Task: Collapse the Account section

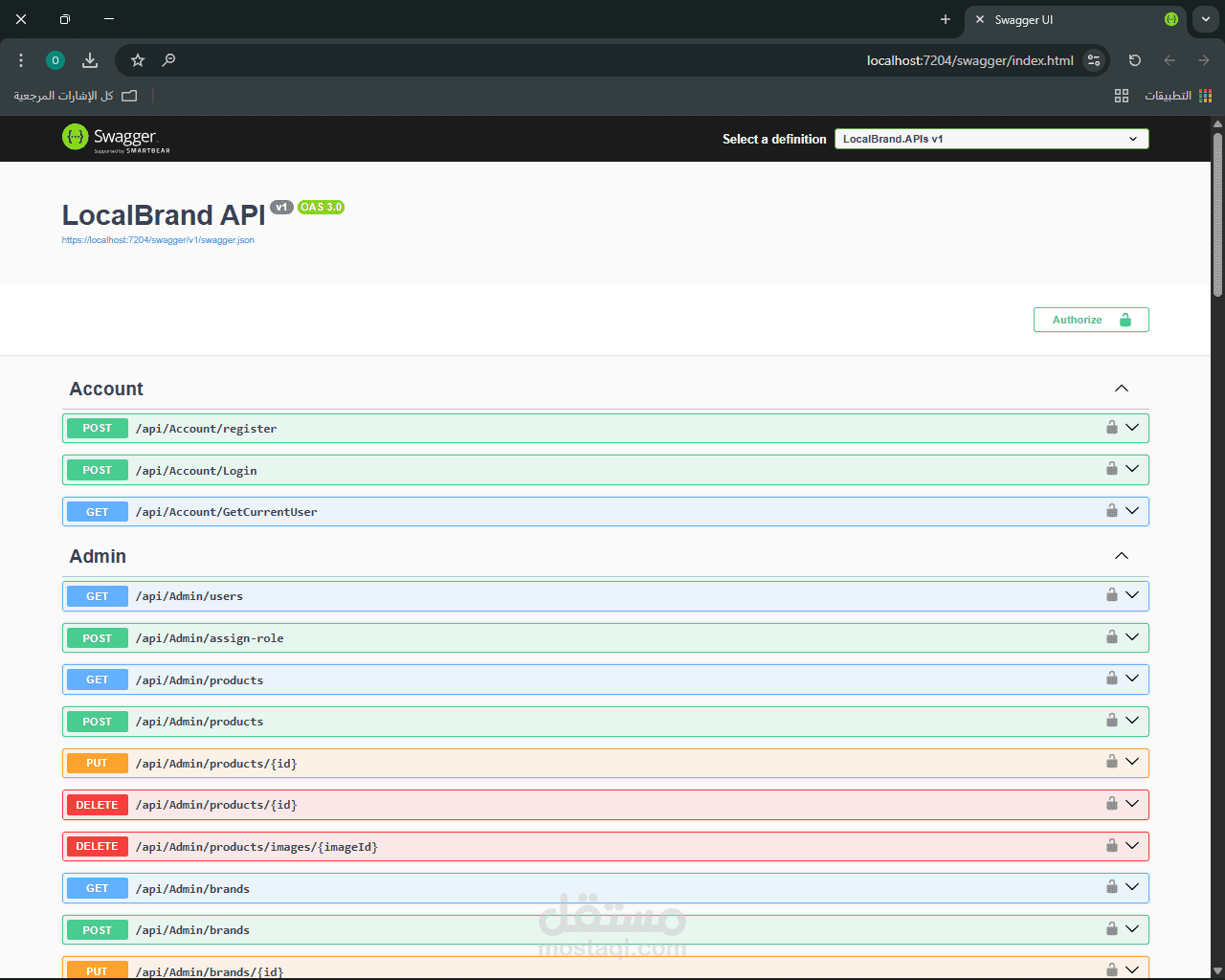Action: (x=1122, y=389)
